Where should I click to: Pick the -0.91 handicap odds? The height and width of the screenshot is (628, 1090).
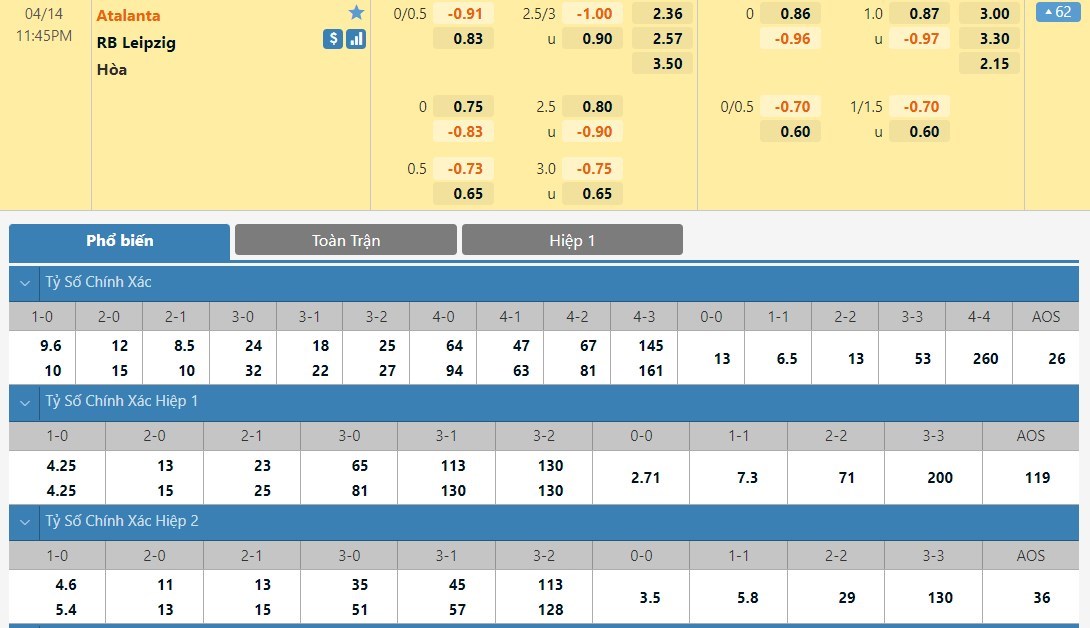pyautogui.click(x=467, y=14)
